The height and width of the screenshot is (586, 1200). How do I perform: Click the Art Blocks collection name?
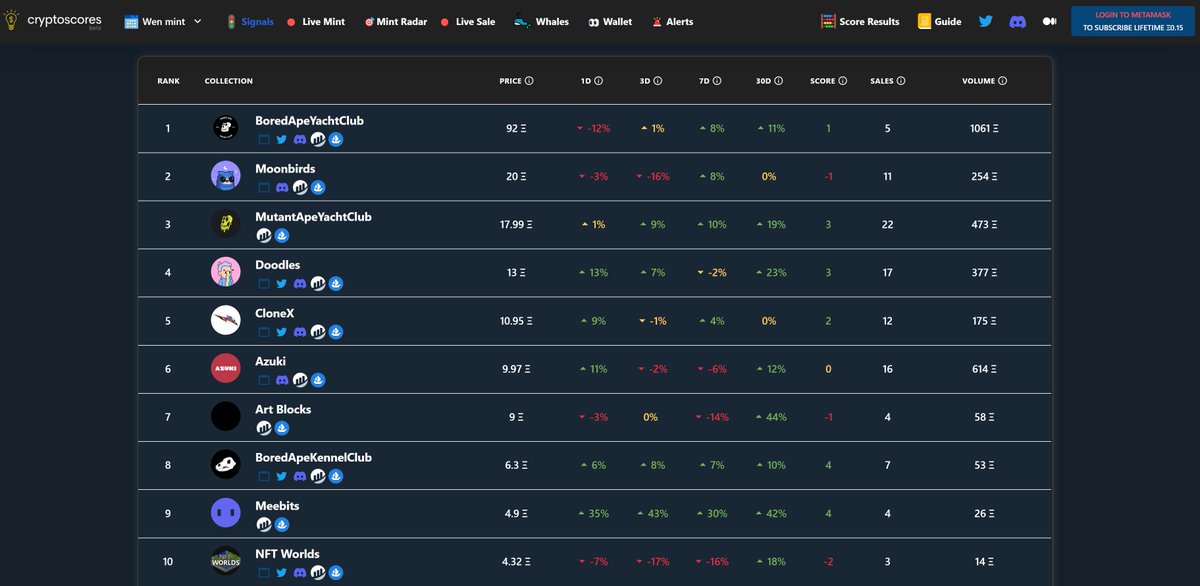(x=283, y=409)
